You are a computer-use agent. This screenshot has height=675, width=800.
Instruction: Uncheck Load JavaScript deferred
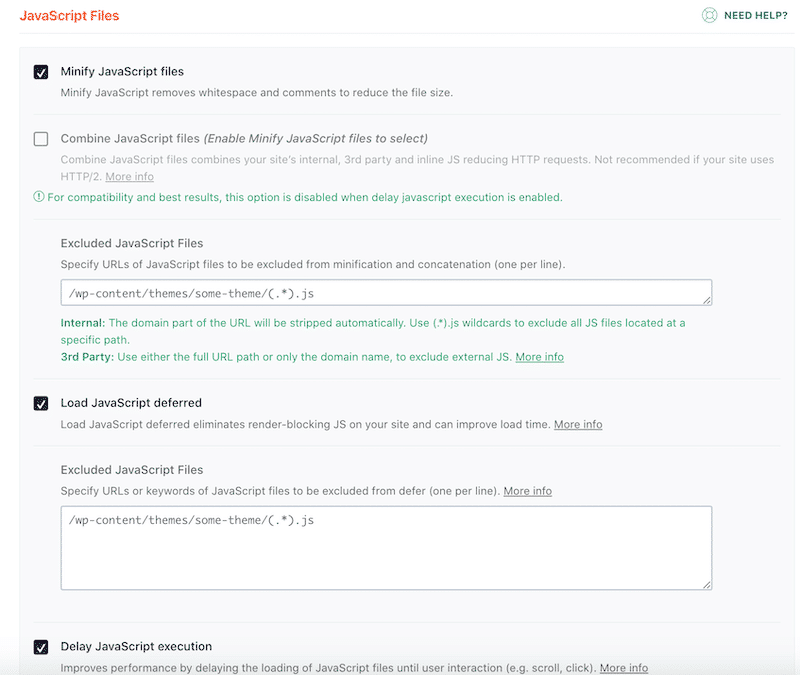tap(40, 402)
